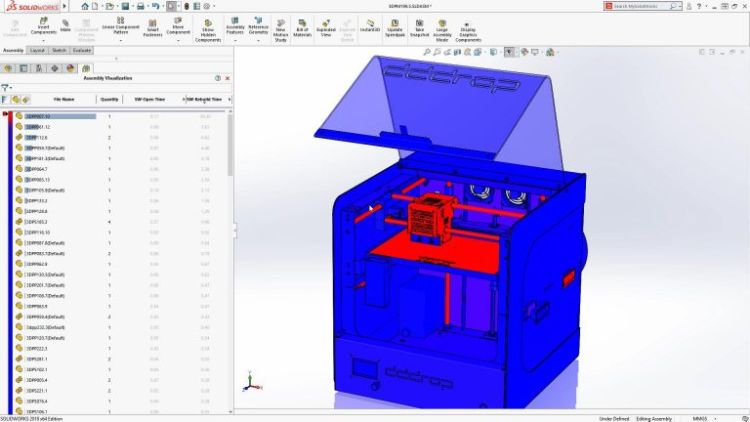
Task: Click Exploded View tool
Action: point(326,29)
